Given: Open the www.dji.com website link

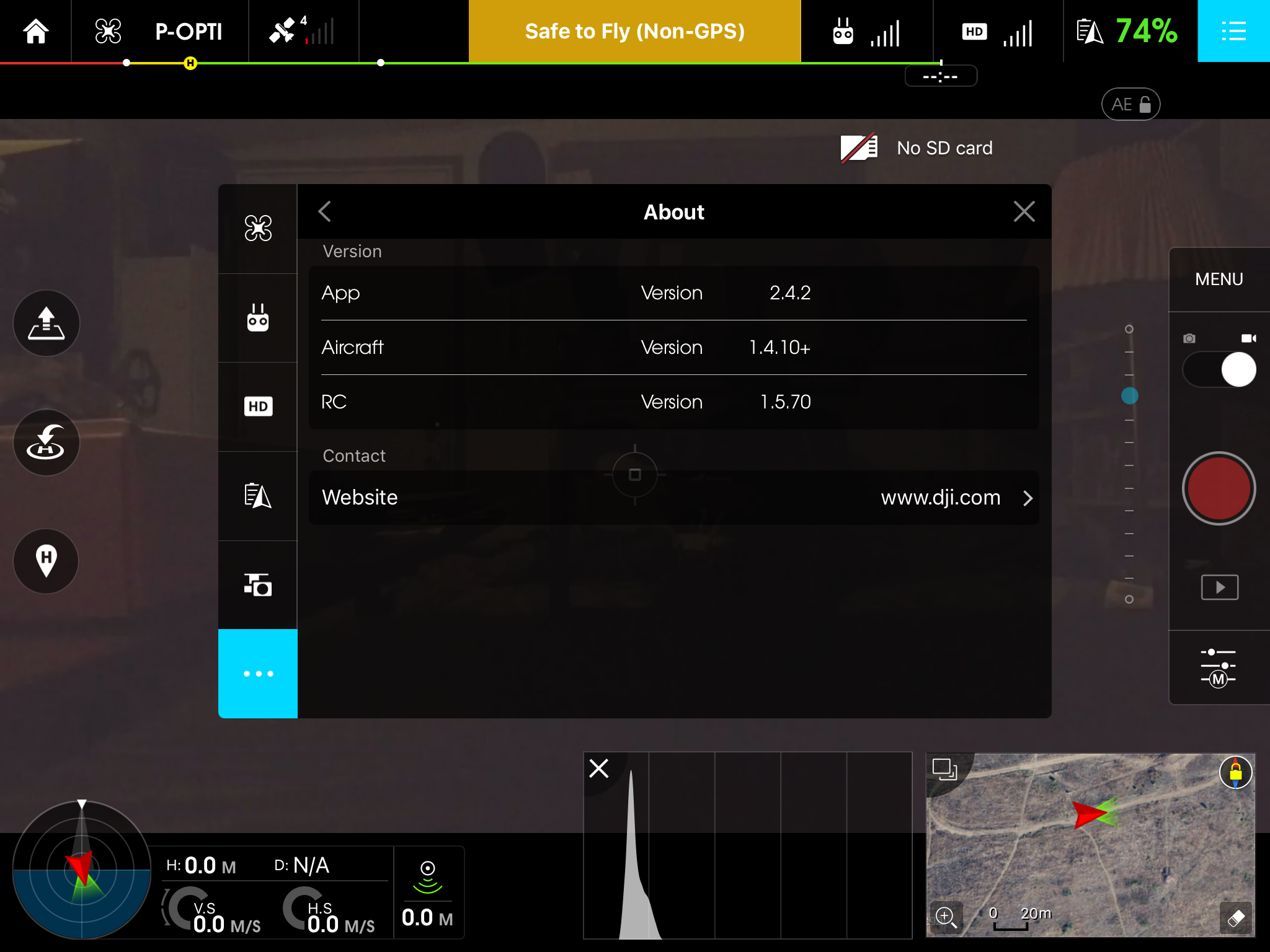Looking at the screenshot, I should click(x=941, y=498).
